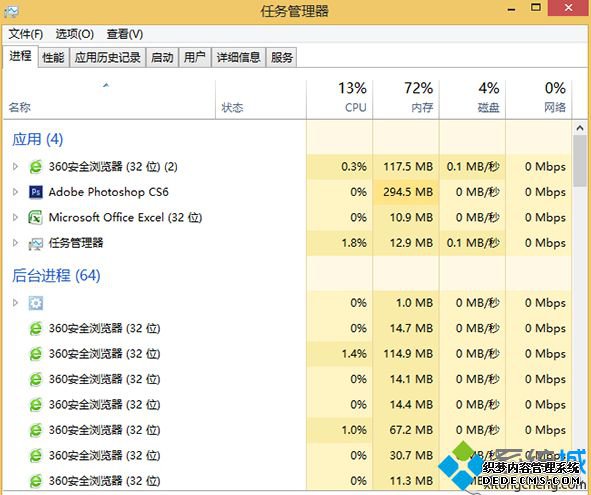
Task: Switch to the 性能 tab
Action: [54, 57]
